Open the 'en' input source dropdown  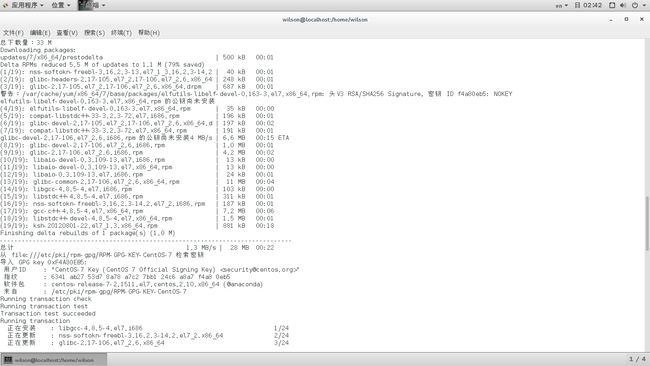pos(562,5)
